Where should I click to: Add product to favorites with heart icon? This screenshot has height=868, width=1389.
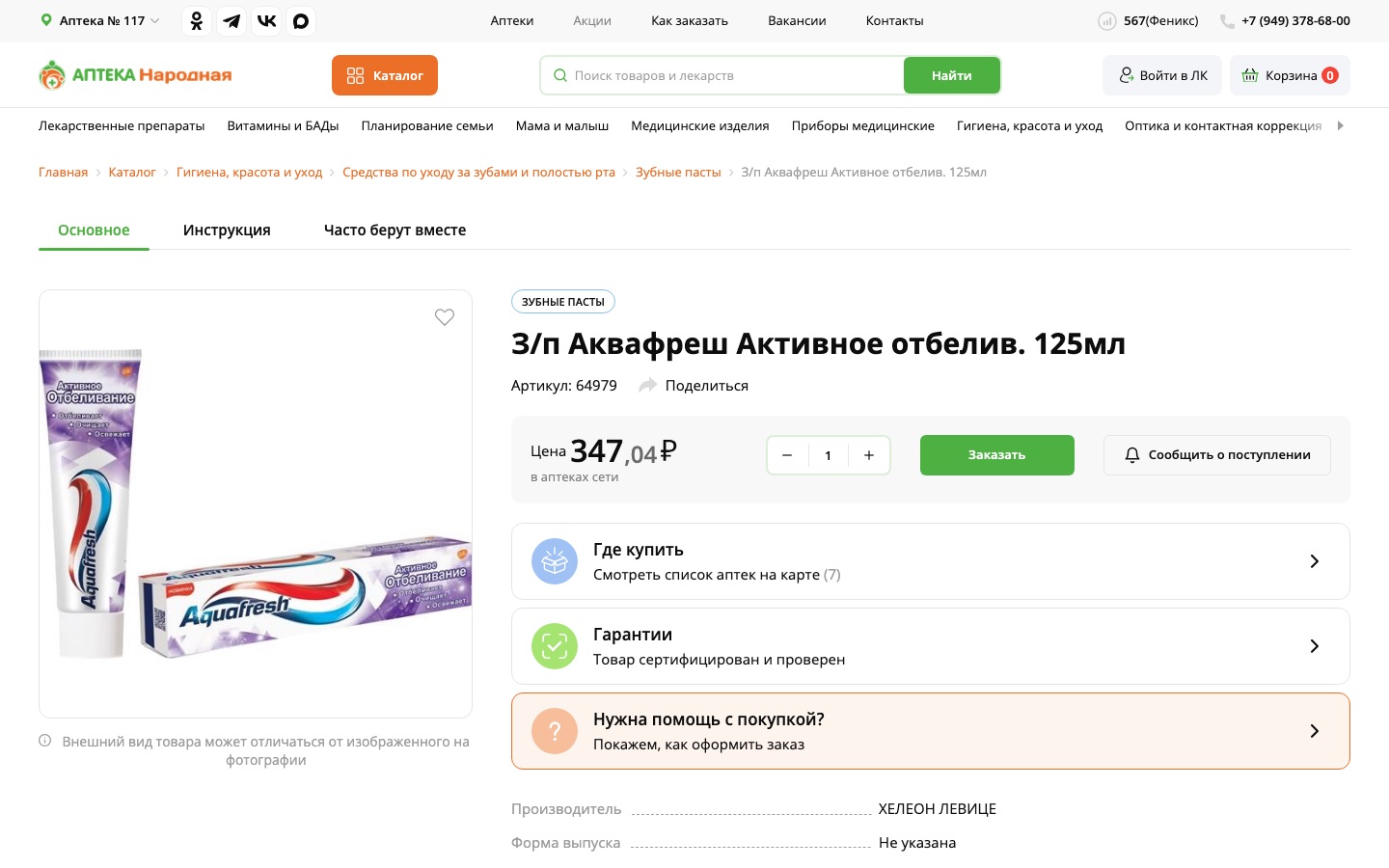coord(445,317)
